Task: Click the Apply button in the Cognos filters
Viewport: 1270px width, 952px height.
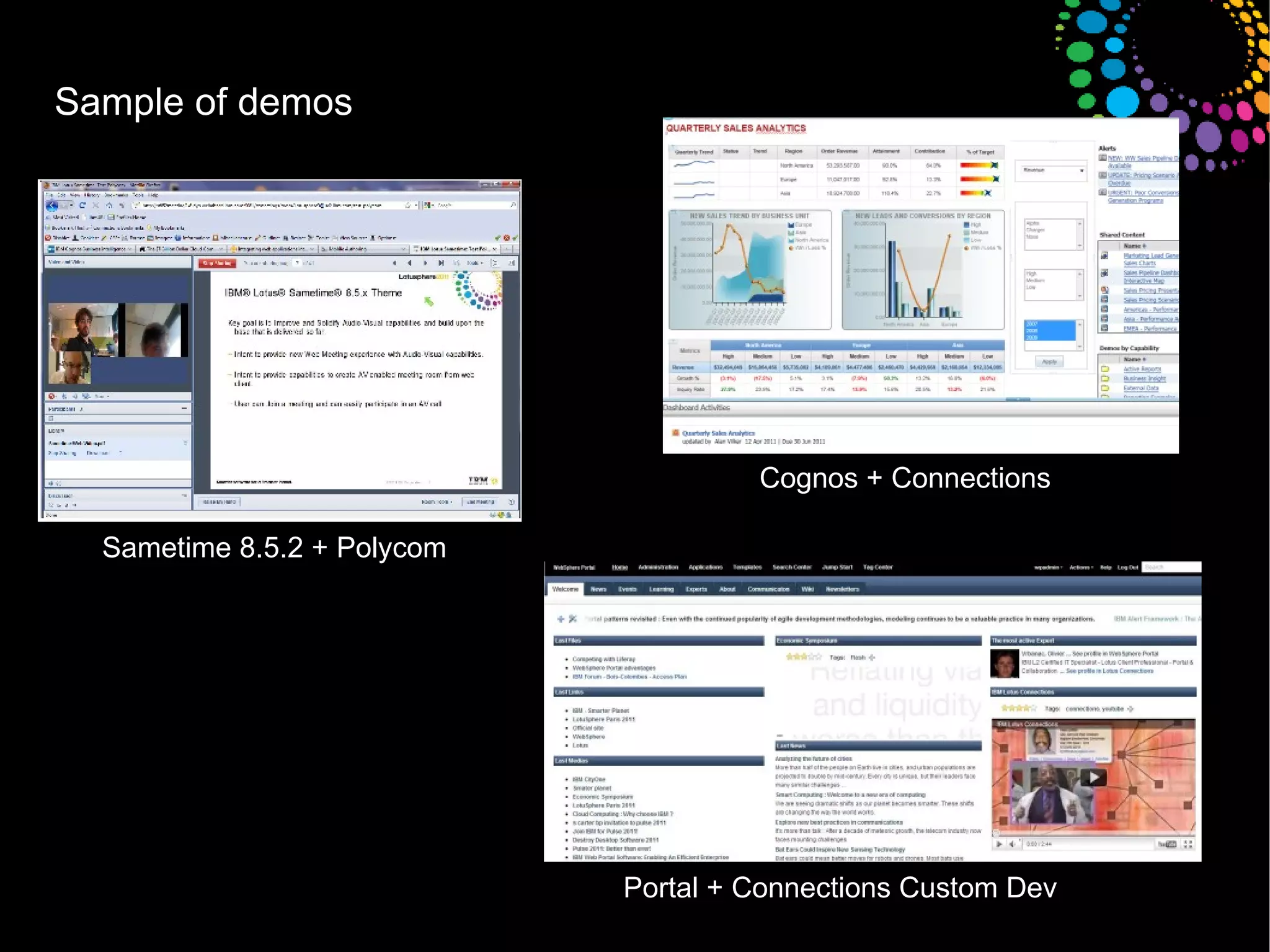Action: 1049,362
